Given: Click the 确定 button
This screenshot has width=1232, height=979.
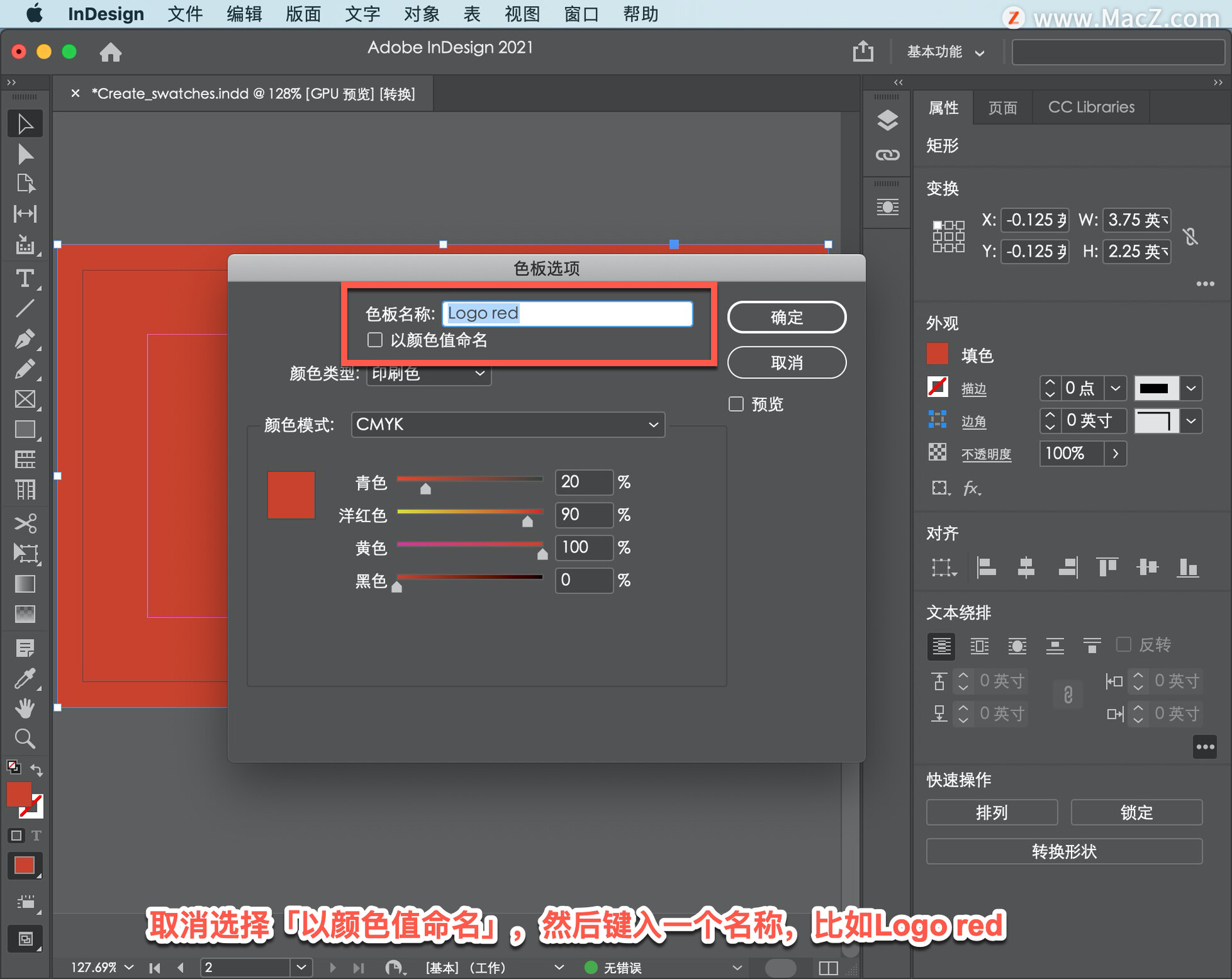Looking at the screenshot, I should 787,318.
